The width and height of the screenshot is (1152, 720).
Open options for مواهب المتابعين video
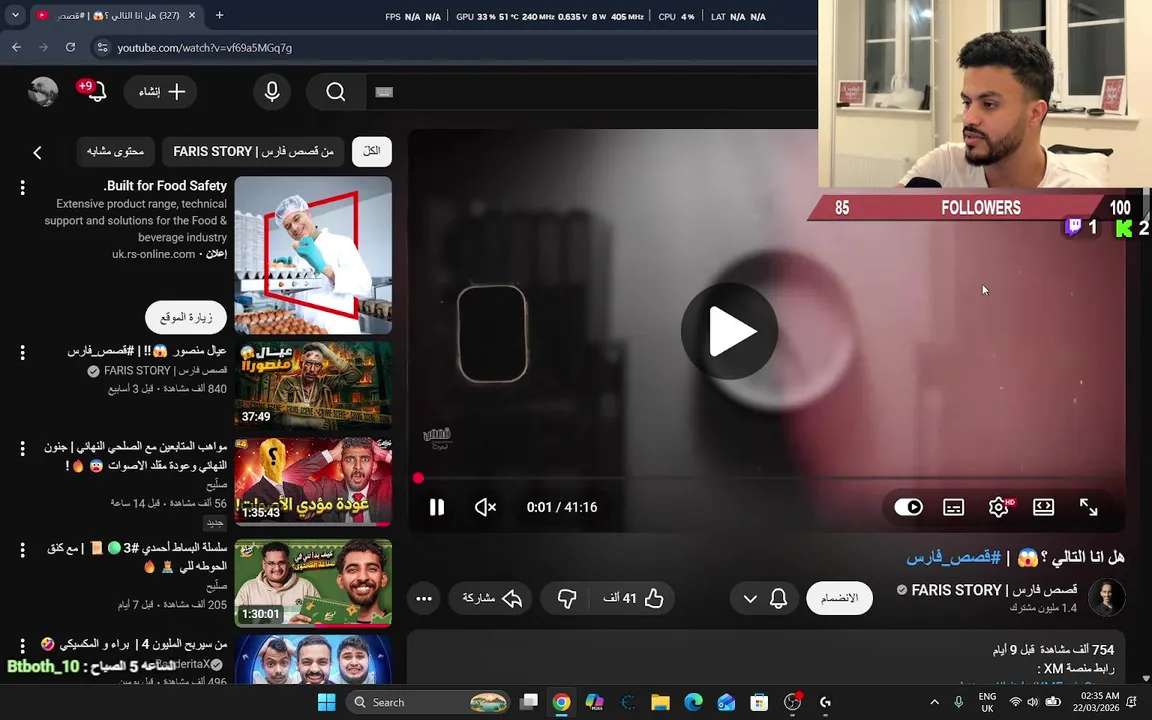click(23, 448)
